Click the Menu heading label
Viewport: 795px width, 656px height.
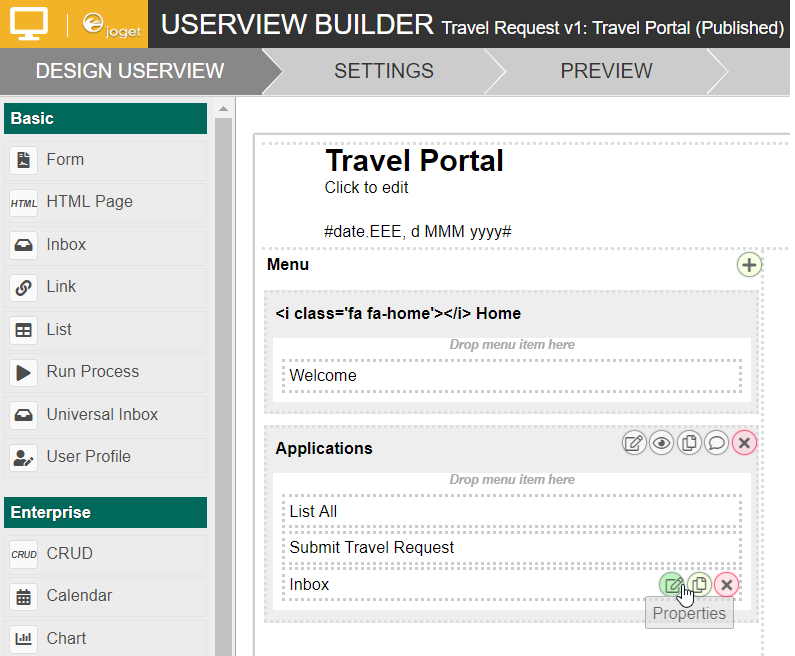tap(288, 265)
